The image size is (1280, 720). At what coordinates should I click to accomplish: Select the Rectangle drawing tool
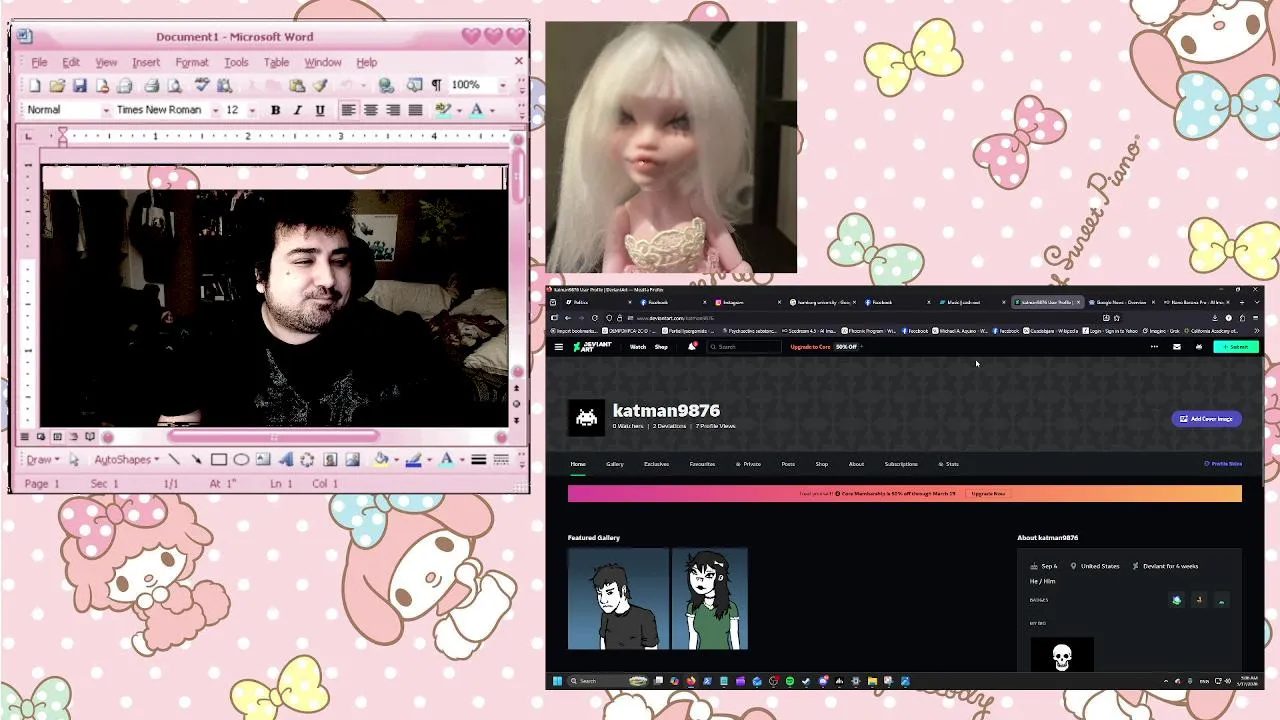219,460
